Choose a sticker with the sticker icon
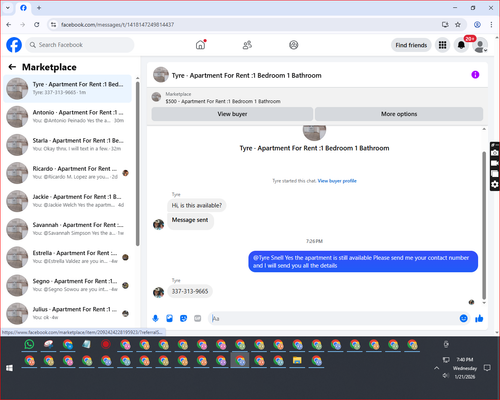Screen dimensions: 500x400 click(x=184, y=318)
